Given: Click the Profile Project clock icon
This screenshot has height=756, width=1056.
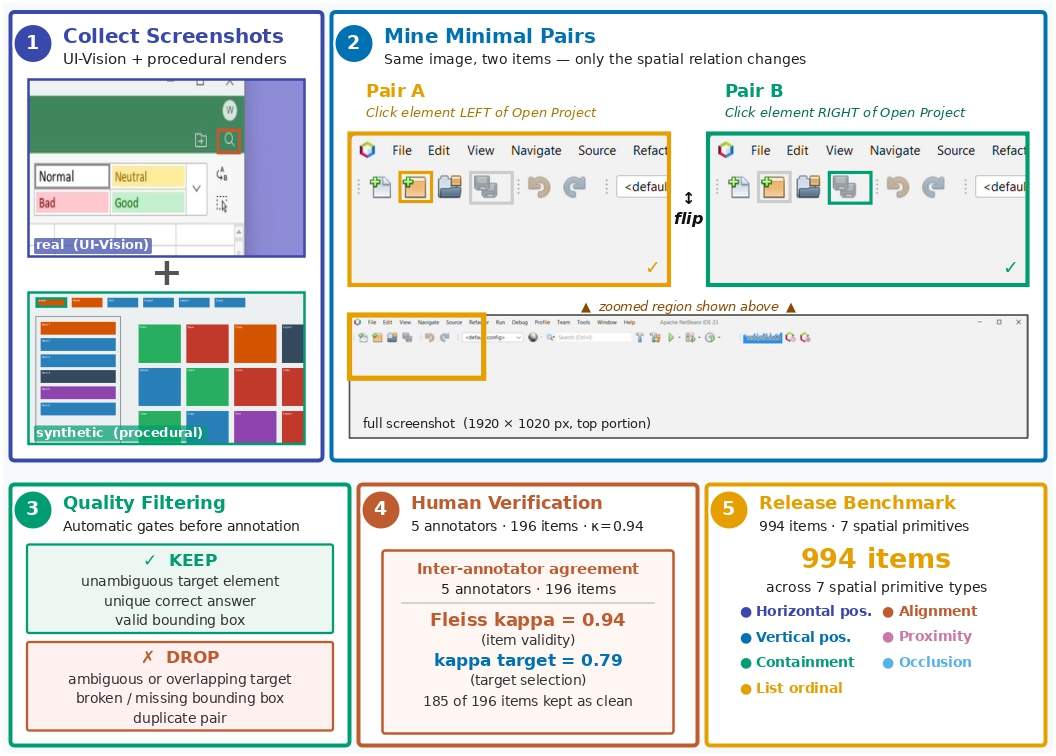Looking at the screenshot, I should 709,337.
